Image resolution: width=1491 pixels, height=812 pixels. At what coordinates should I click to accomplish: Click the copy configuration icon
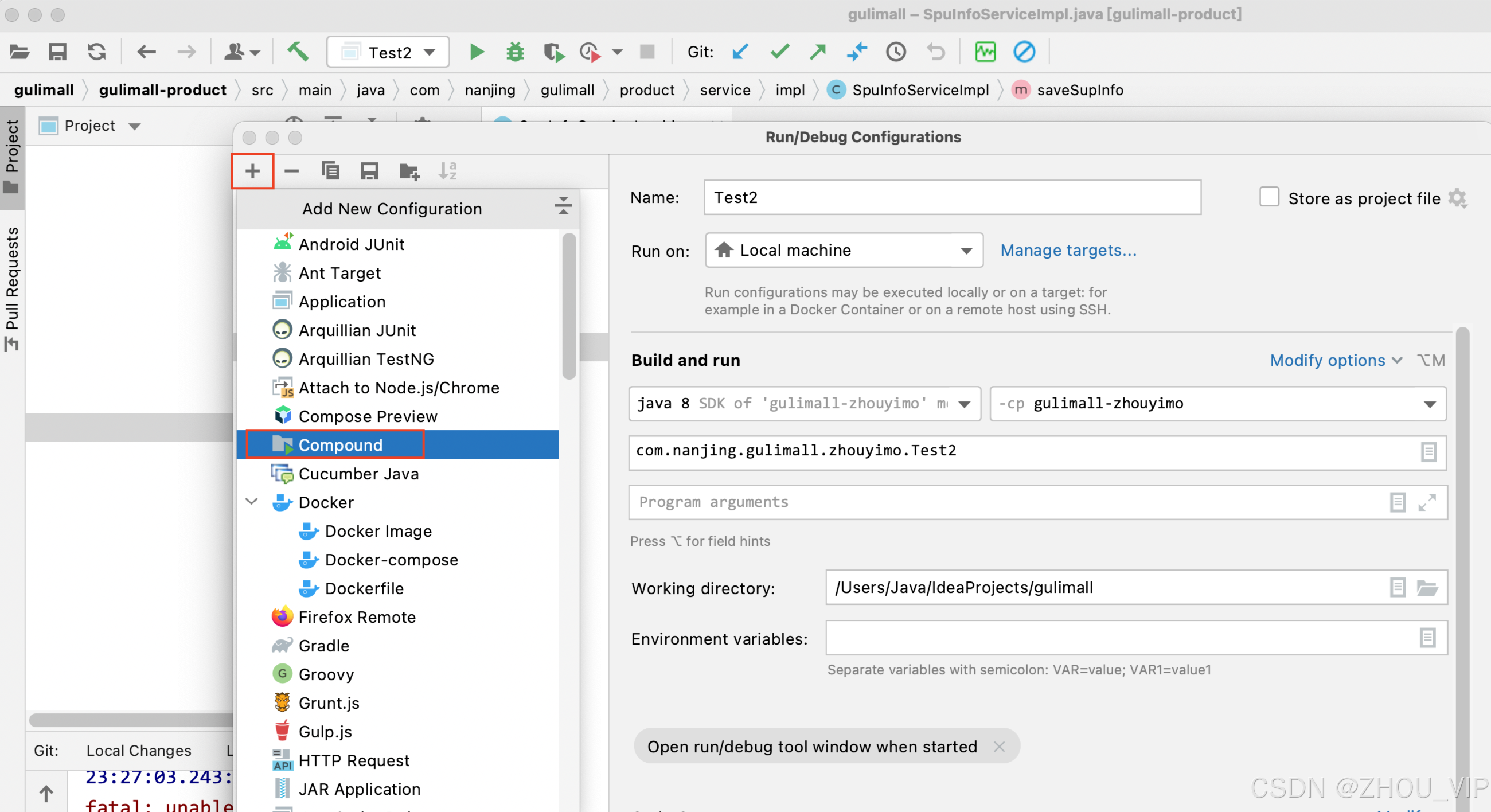click(x=330, y=171)
